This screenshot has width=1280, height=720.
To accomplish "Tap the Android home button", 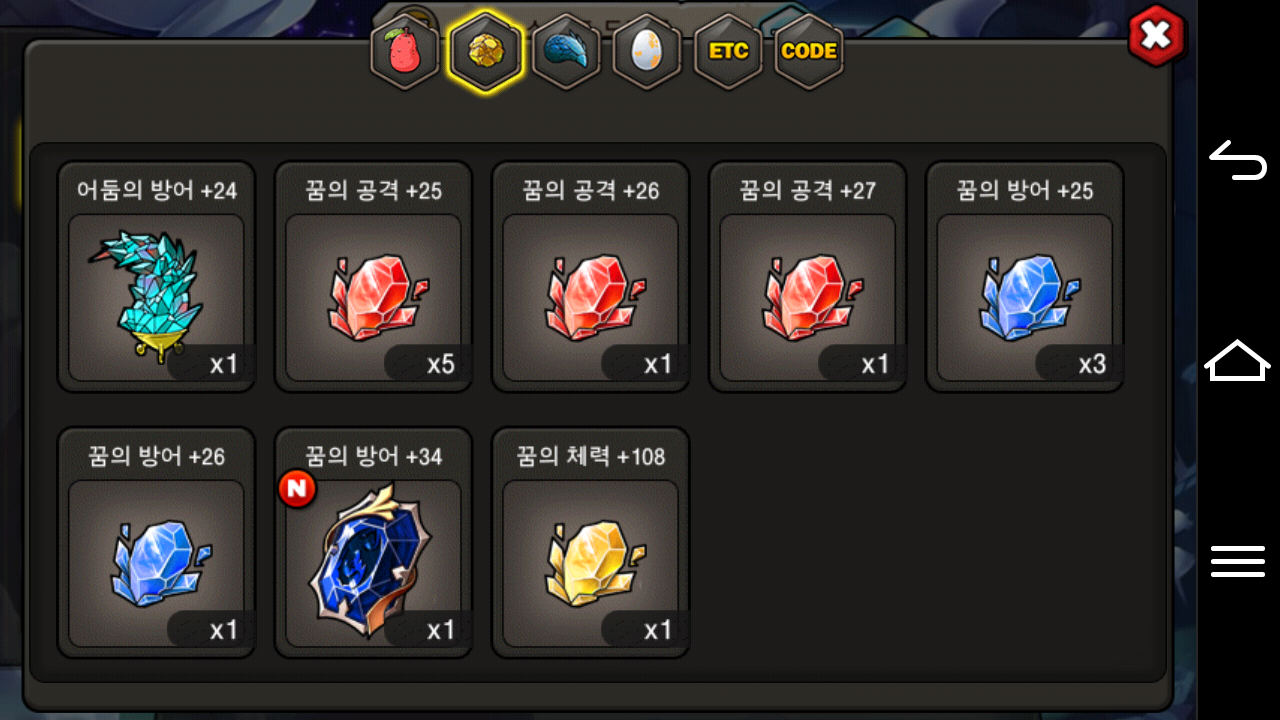I will [1238, 360].
